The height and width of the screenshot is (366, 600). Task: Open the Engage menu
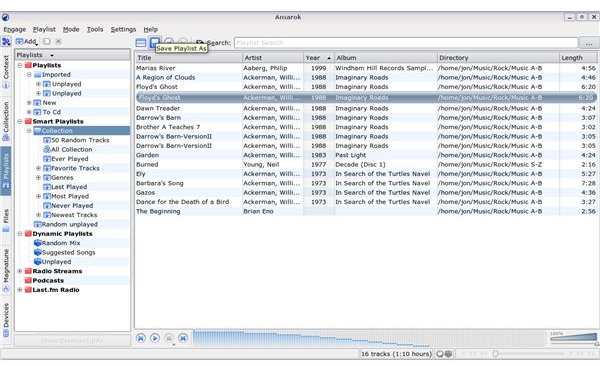coord(15,29)
